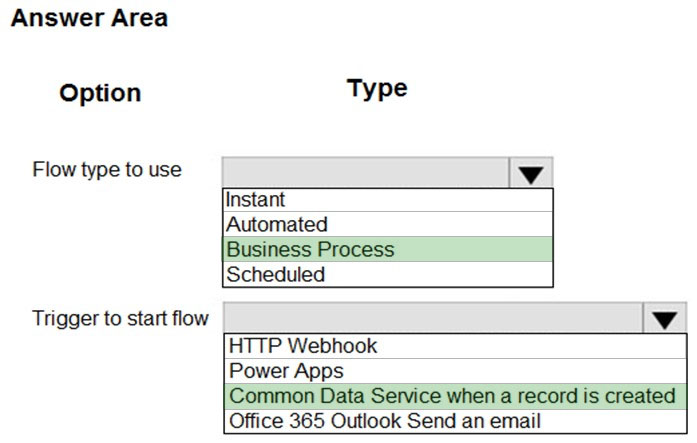Screen dimensions: 697x443
Task: Click the empty Flow type combo box field
Action: click(365, 172)
